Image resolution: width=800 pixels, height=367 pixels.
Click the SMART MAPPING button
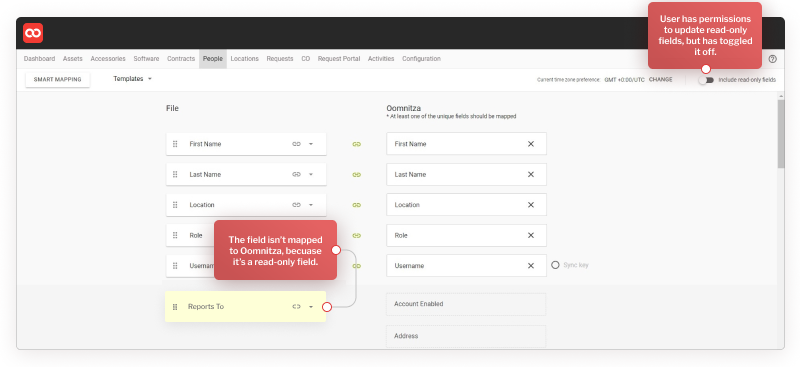coord(58,80)
